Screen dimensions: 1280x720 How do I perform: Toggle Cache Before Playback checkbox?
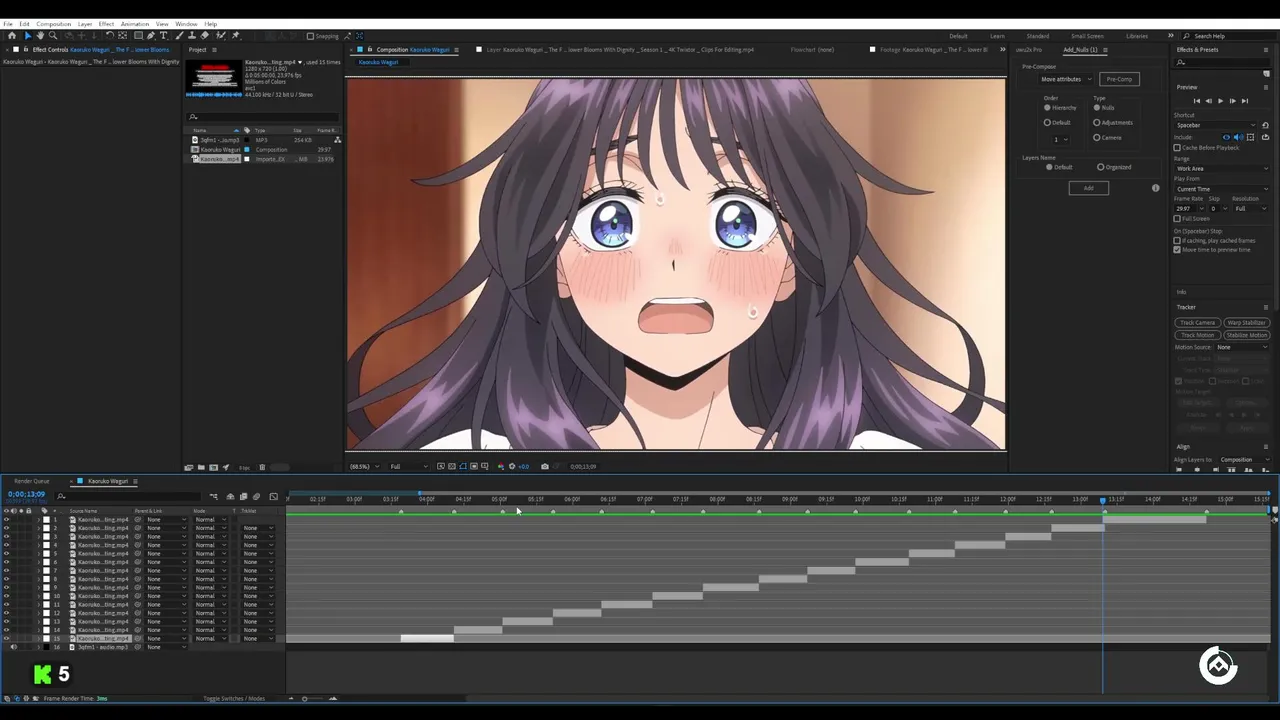(1177, 148)
